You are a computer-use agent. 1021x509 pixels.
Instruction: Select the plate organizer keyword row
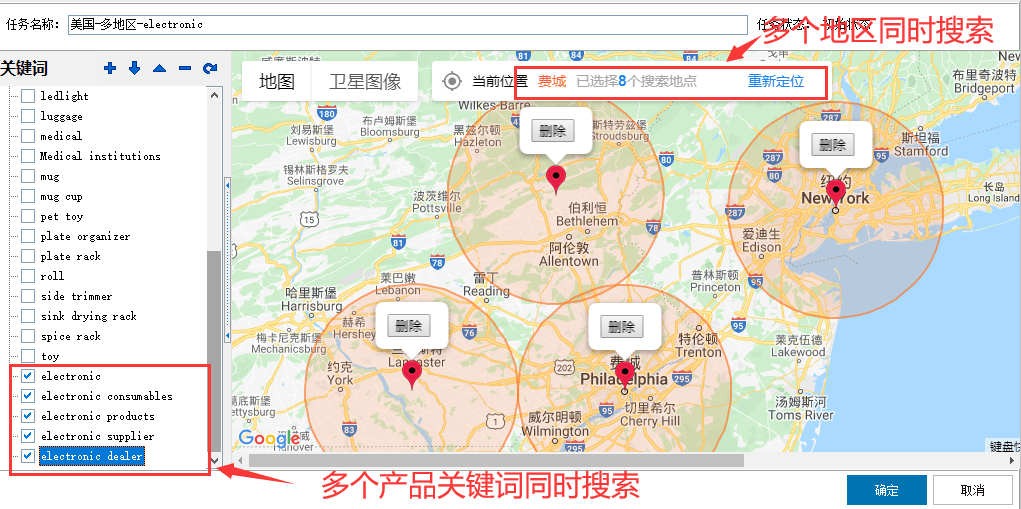tap(85, 236)
